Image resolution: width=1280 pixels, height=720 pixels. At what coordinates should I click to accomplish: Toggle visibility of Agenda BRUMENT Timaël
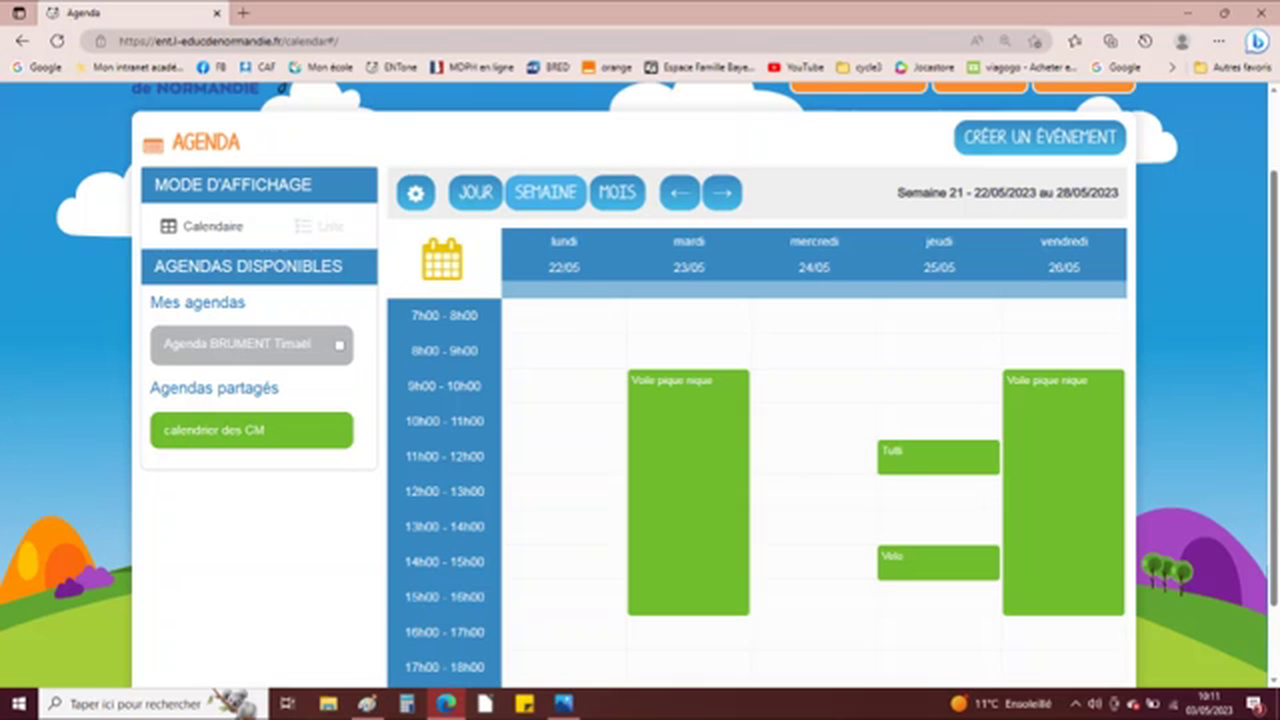click(339, 344)
